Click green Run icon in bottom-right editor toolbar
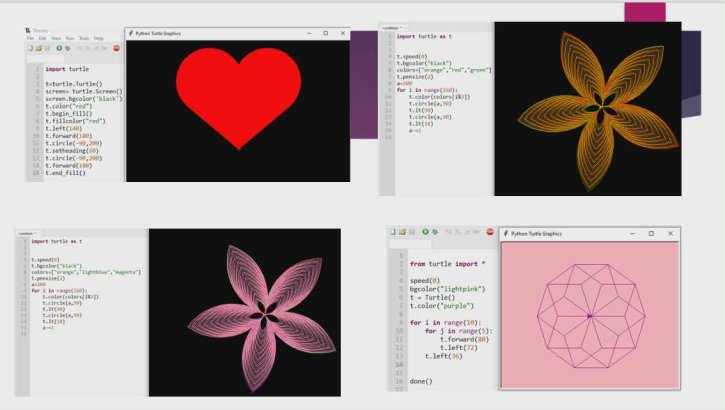The width and height of the screenshot is (725, 410). (x=425, y=232)
